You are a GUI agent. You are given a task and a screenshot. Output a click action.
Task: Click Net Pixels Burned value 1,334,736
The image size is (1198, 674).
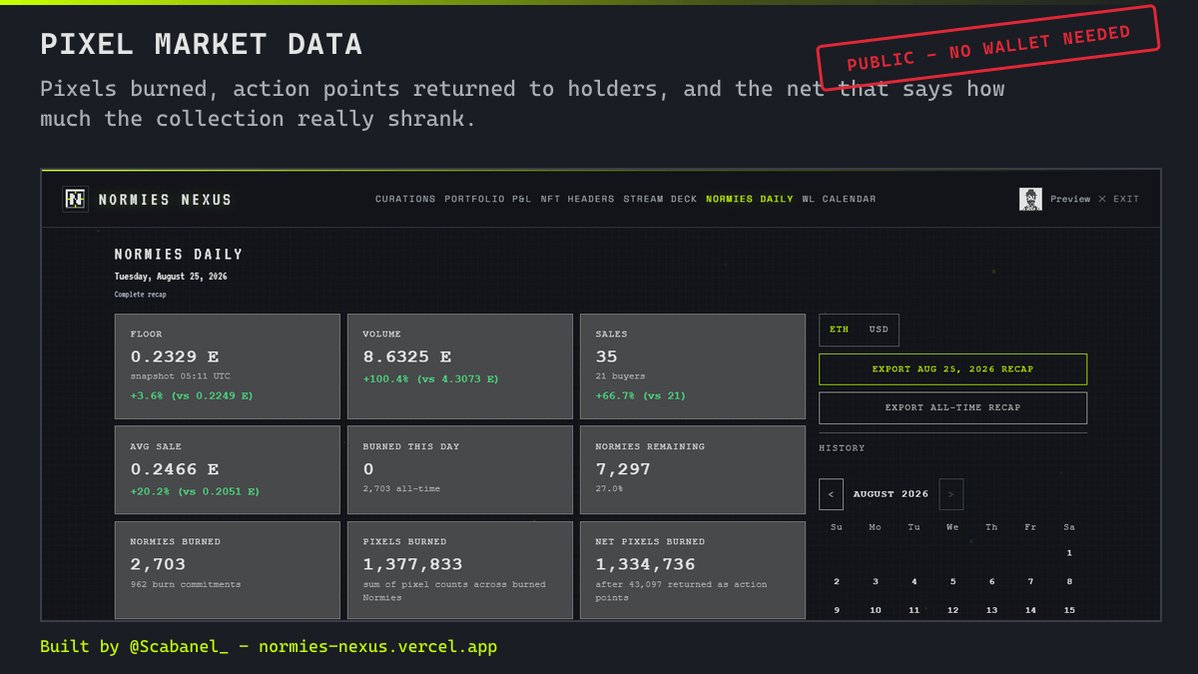tap(646, 564)
